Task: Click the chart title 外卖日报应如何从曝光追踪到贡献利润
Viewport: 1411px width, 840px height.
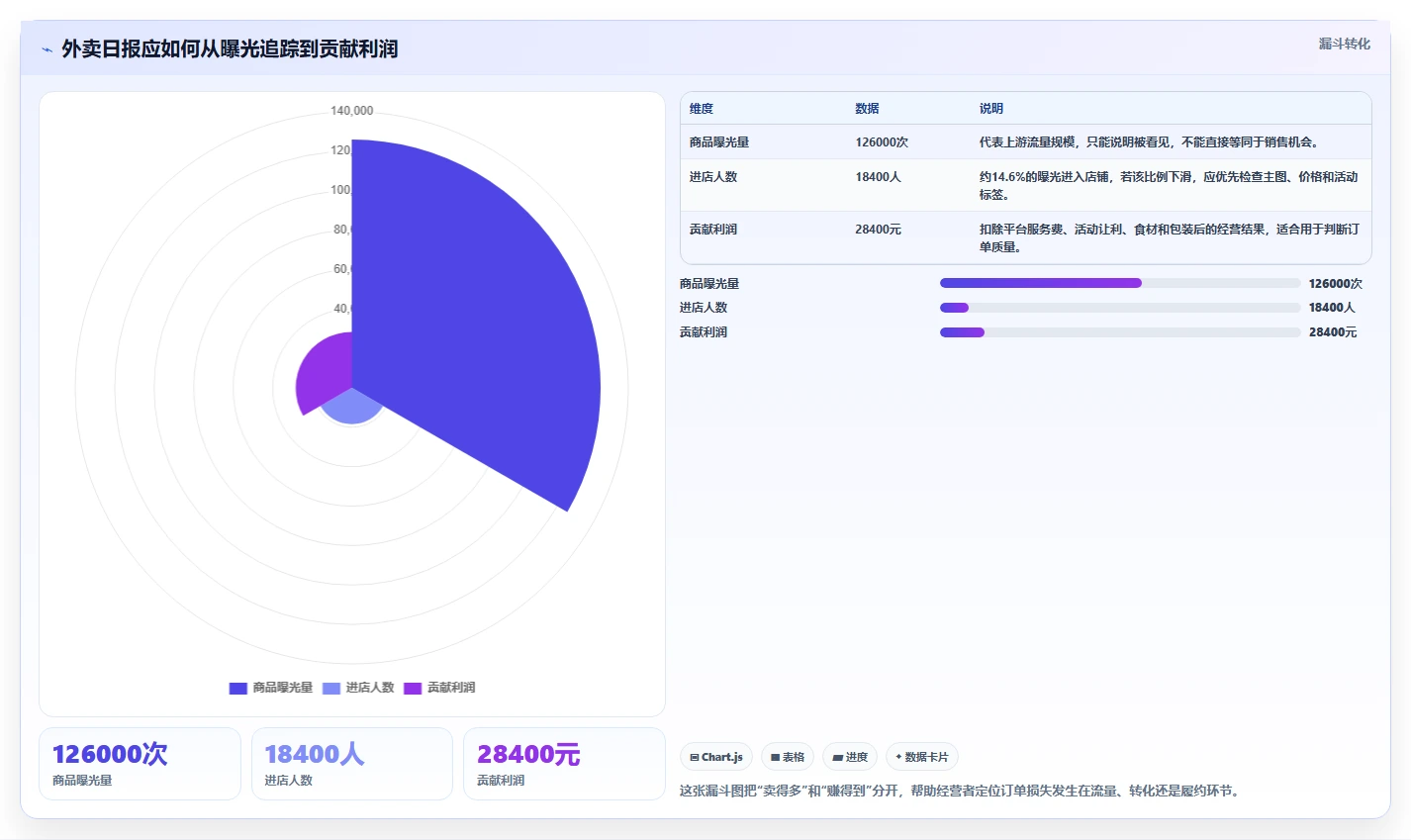Action: (x=230, y=49)
